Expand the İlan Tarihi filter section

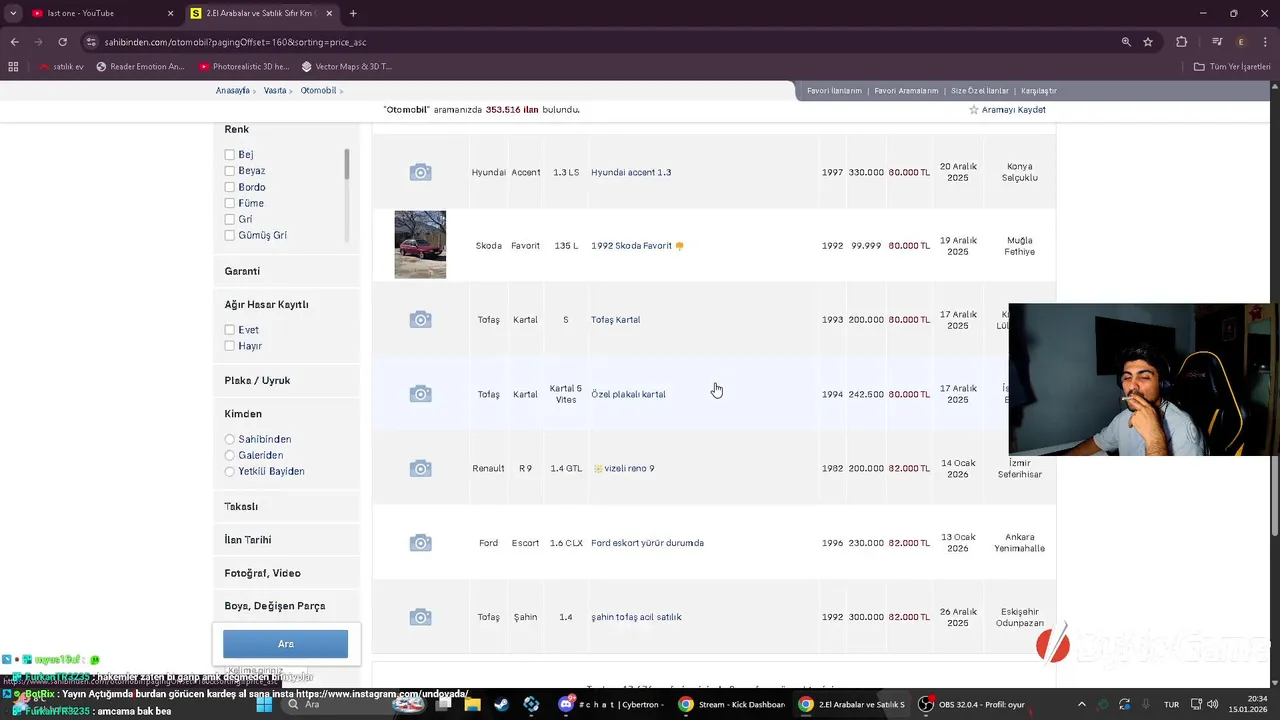[286, 539]
